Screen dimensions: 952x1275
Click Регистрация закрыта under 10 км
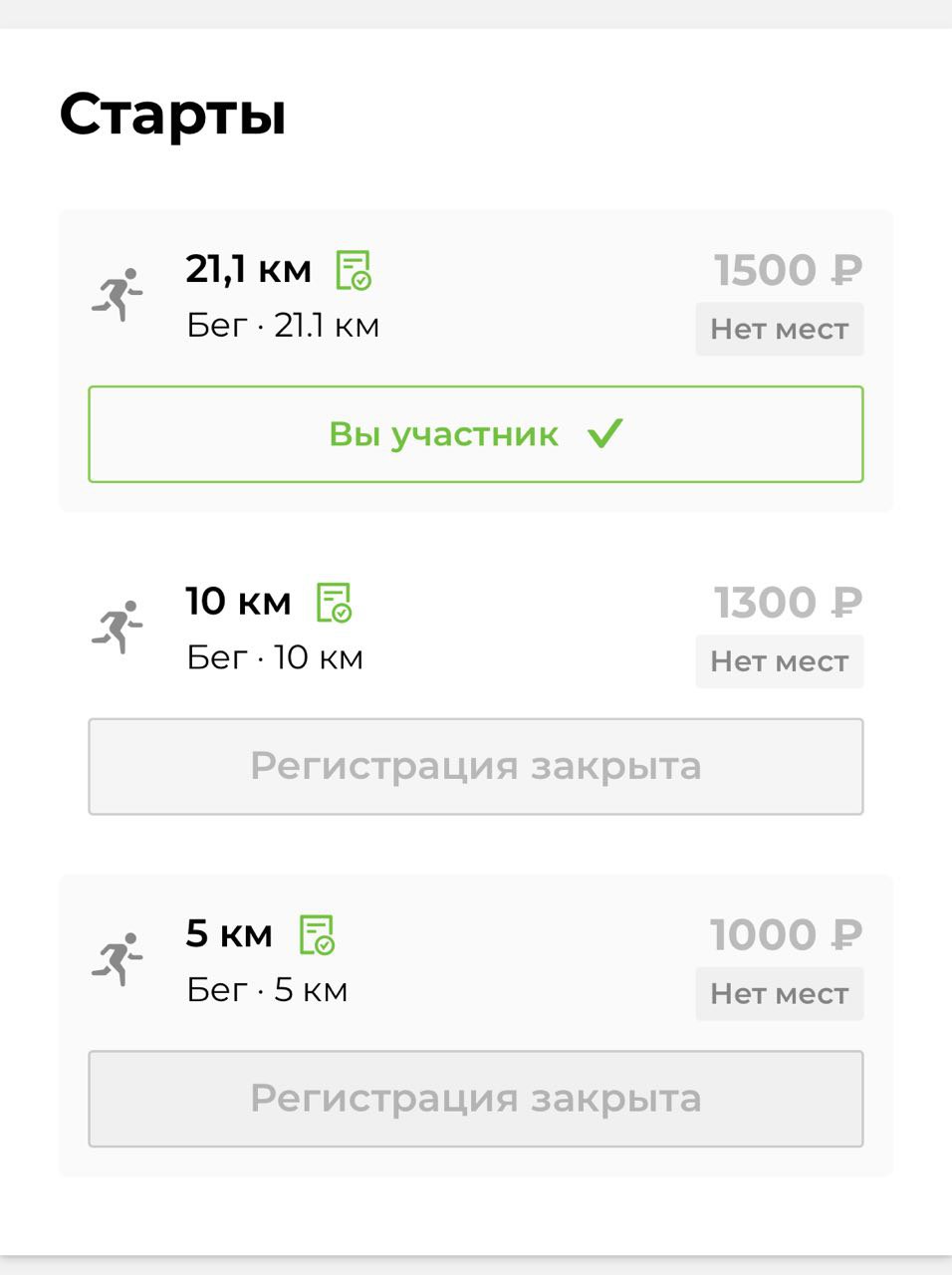click(476, 767)
